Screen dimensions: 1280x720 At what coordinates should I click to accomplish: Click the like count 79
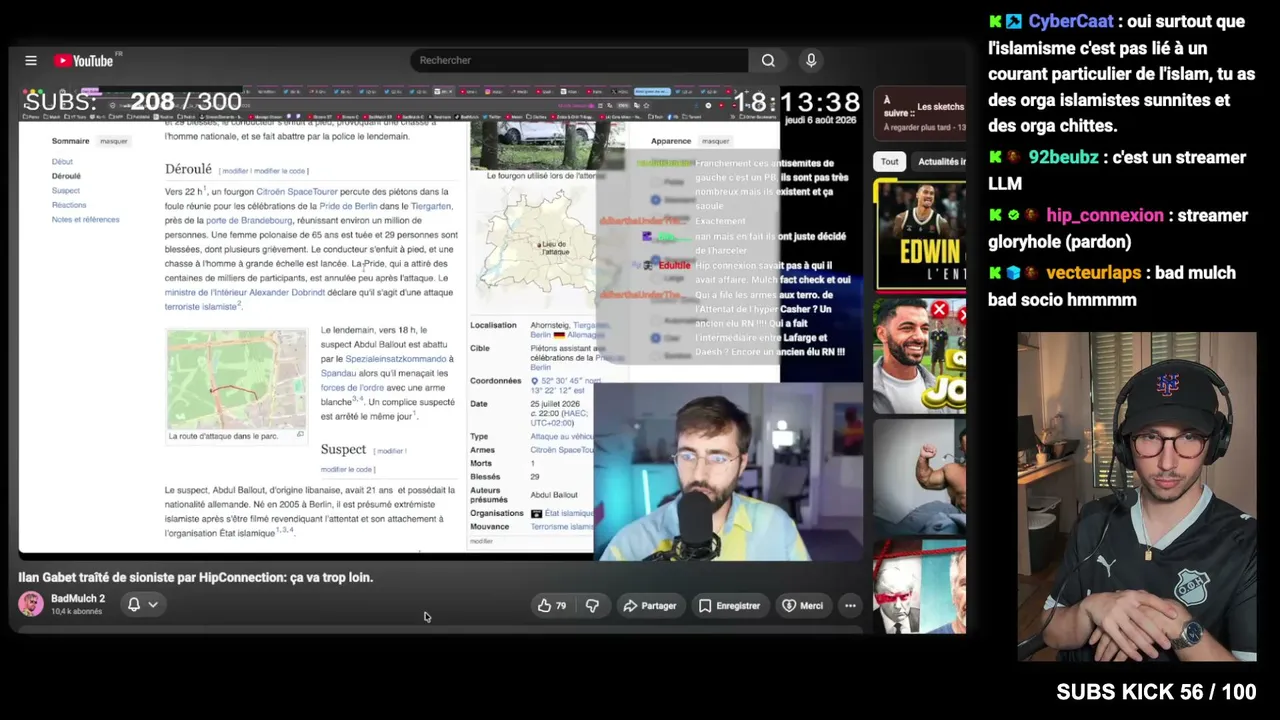[561, 606]
